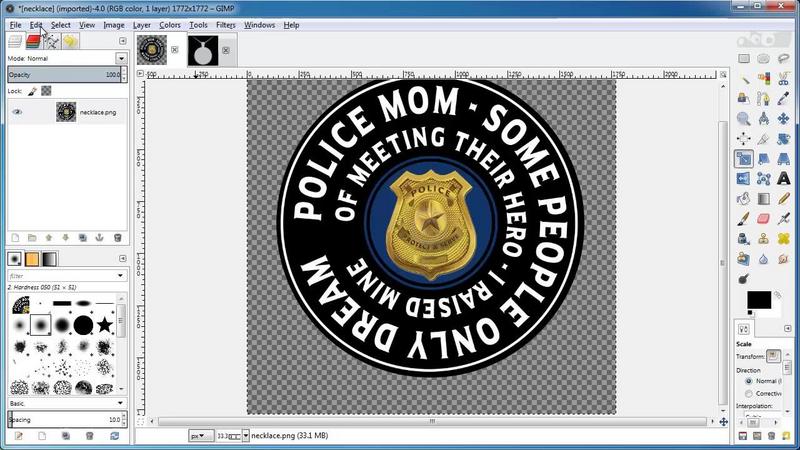800x450 pixels.
Task: Open the px unit dropdown
Action: coord(201,436)
